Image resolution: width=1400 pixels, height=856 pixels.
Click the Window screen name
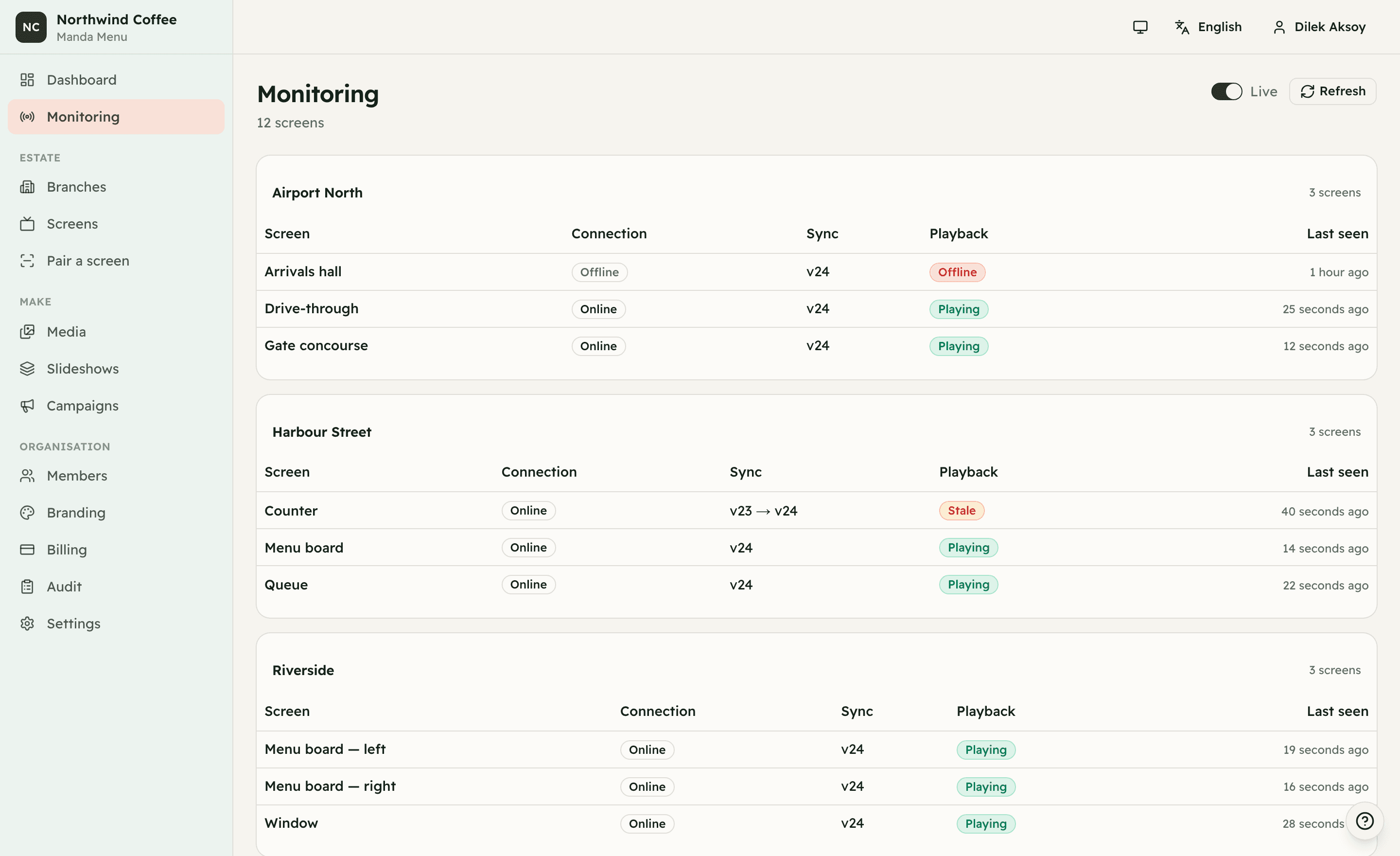tap(291, 823)
